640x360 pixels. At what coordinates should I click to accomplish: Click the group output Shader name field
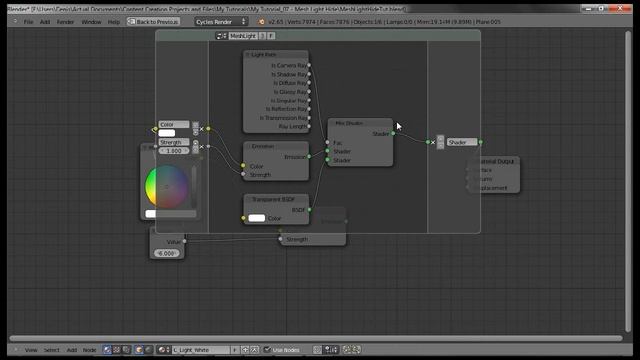(462, 142)
